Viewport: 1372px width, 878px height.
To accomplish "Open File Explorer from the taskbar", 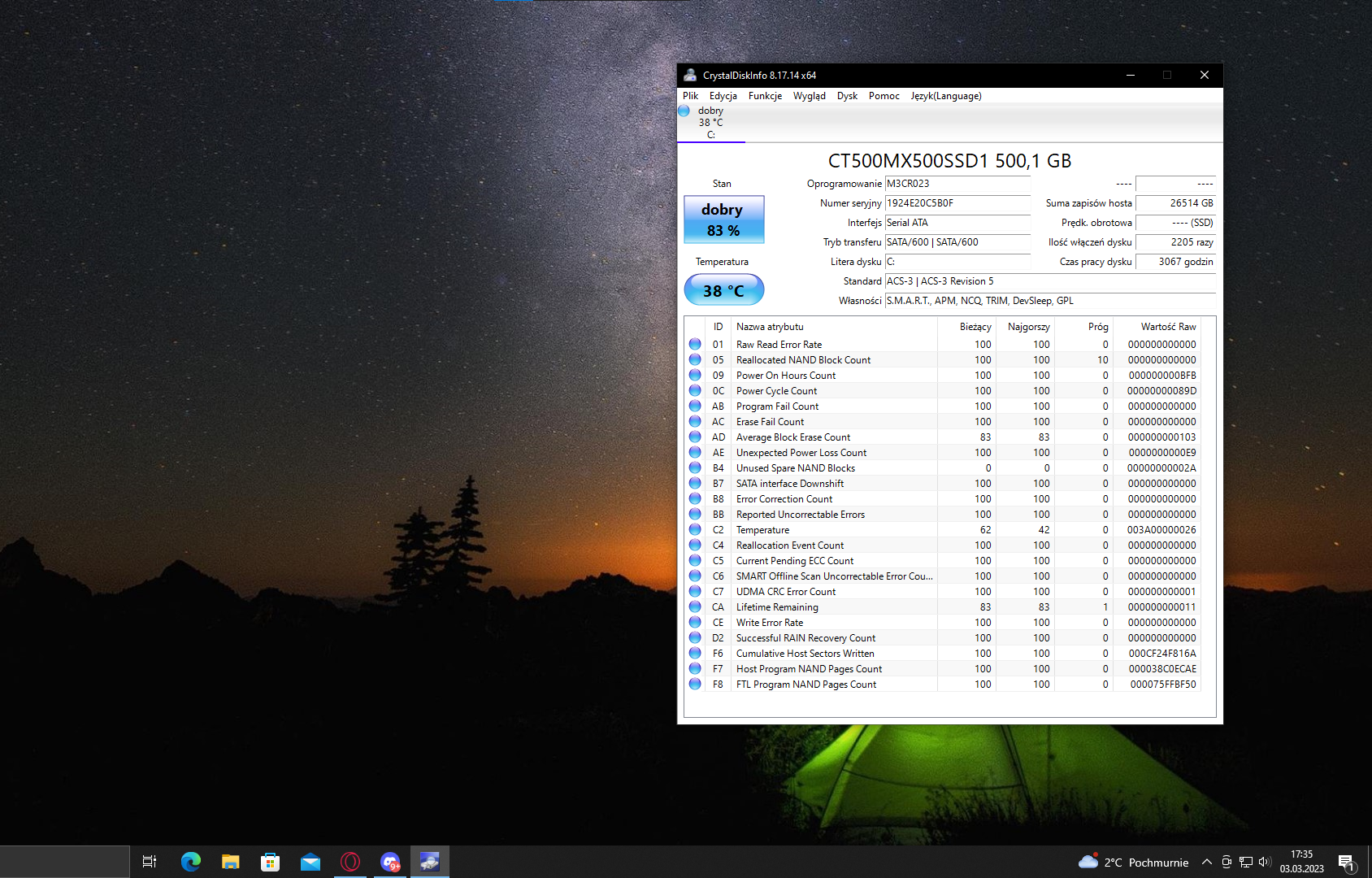I will click(x=231, y=862).
